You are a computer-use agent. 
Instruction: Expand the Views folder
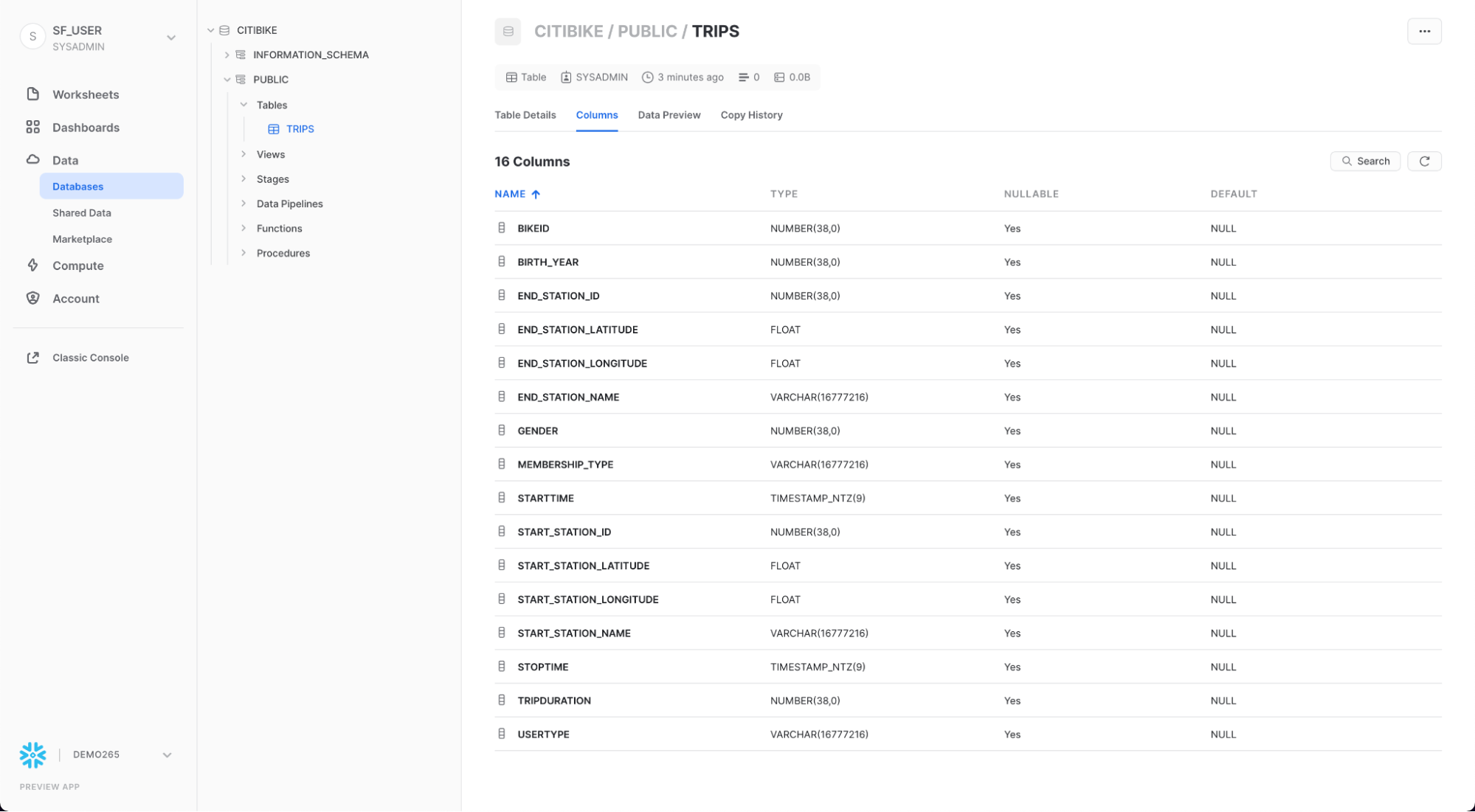point(243,154)
